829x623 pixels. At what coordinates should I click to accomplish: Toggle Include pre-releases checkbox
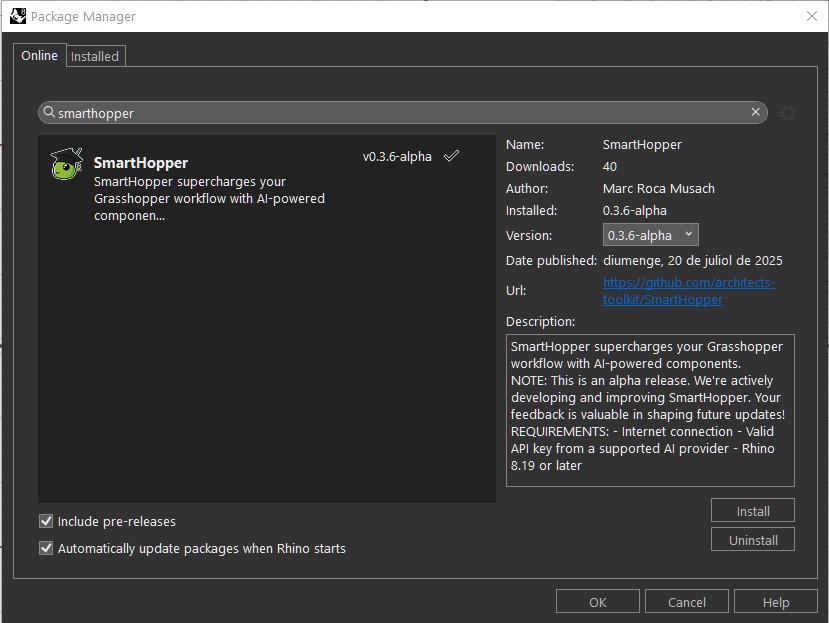pyautogui.click(x=46, y=521)
